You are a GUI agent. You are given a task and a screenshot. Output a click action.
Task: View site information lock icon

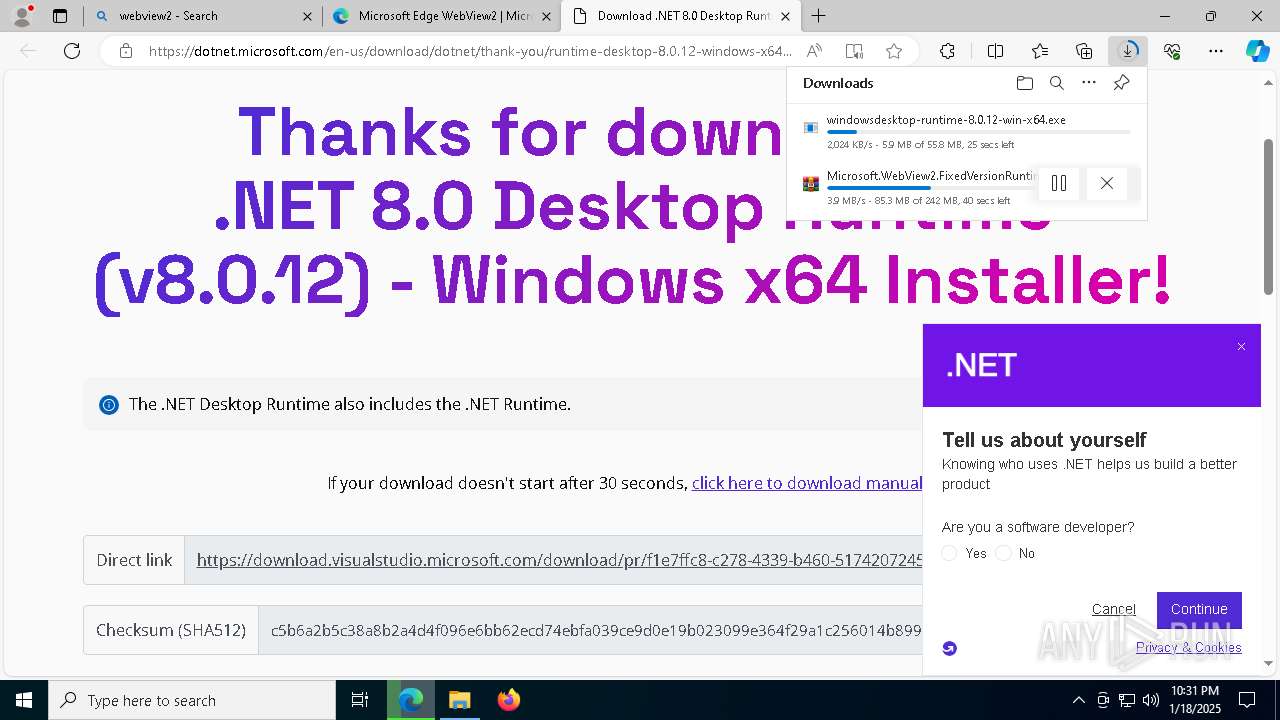click(126, 51)
